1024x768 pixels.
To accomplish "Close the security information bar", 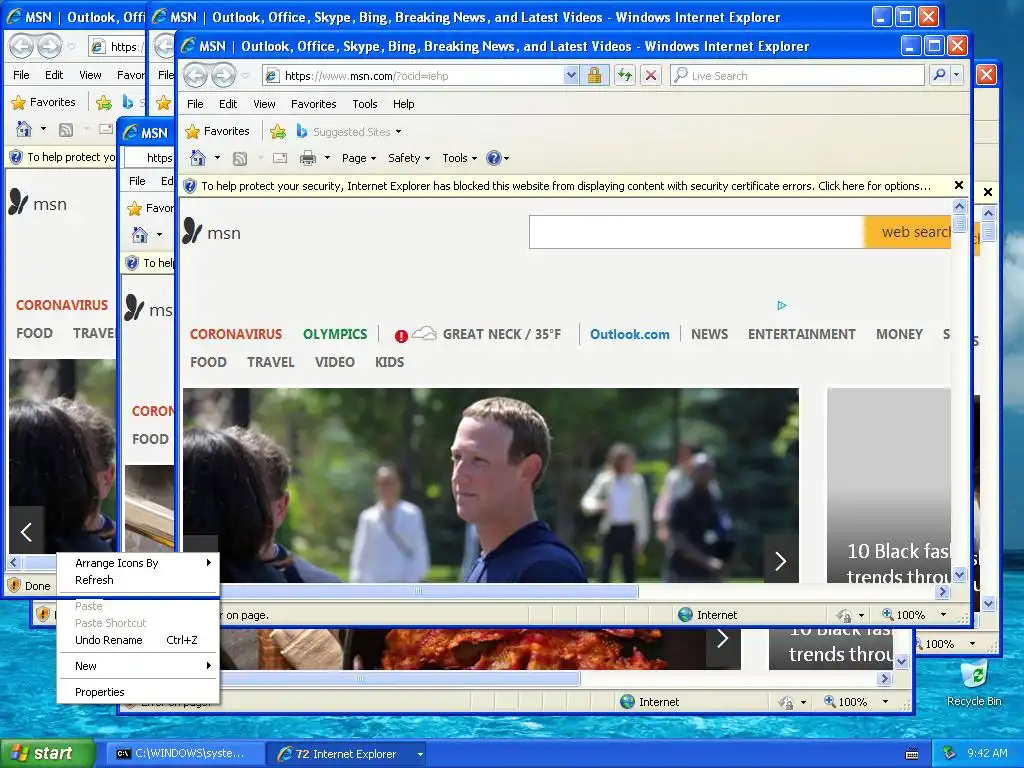I will click(x=959, y=185).
